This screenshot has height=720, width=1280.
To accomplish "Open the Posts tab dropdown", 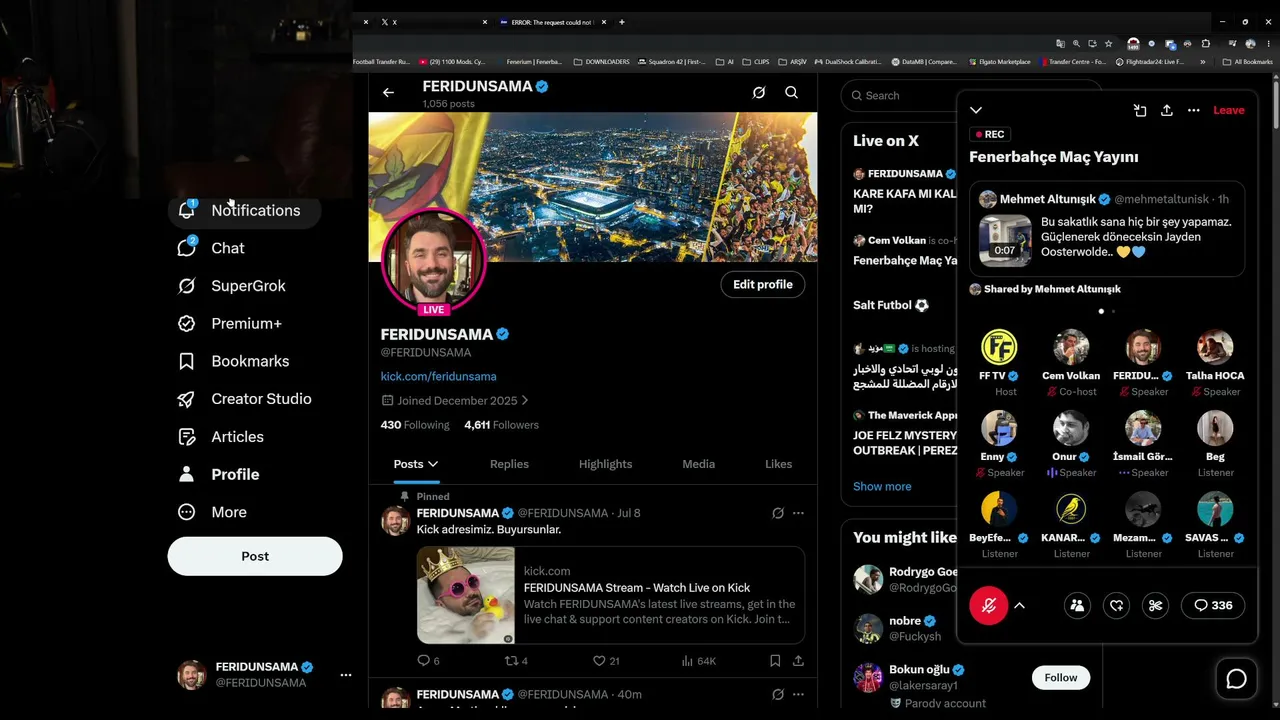I will (416, 464).
